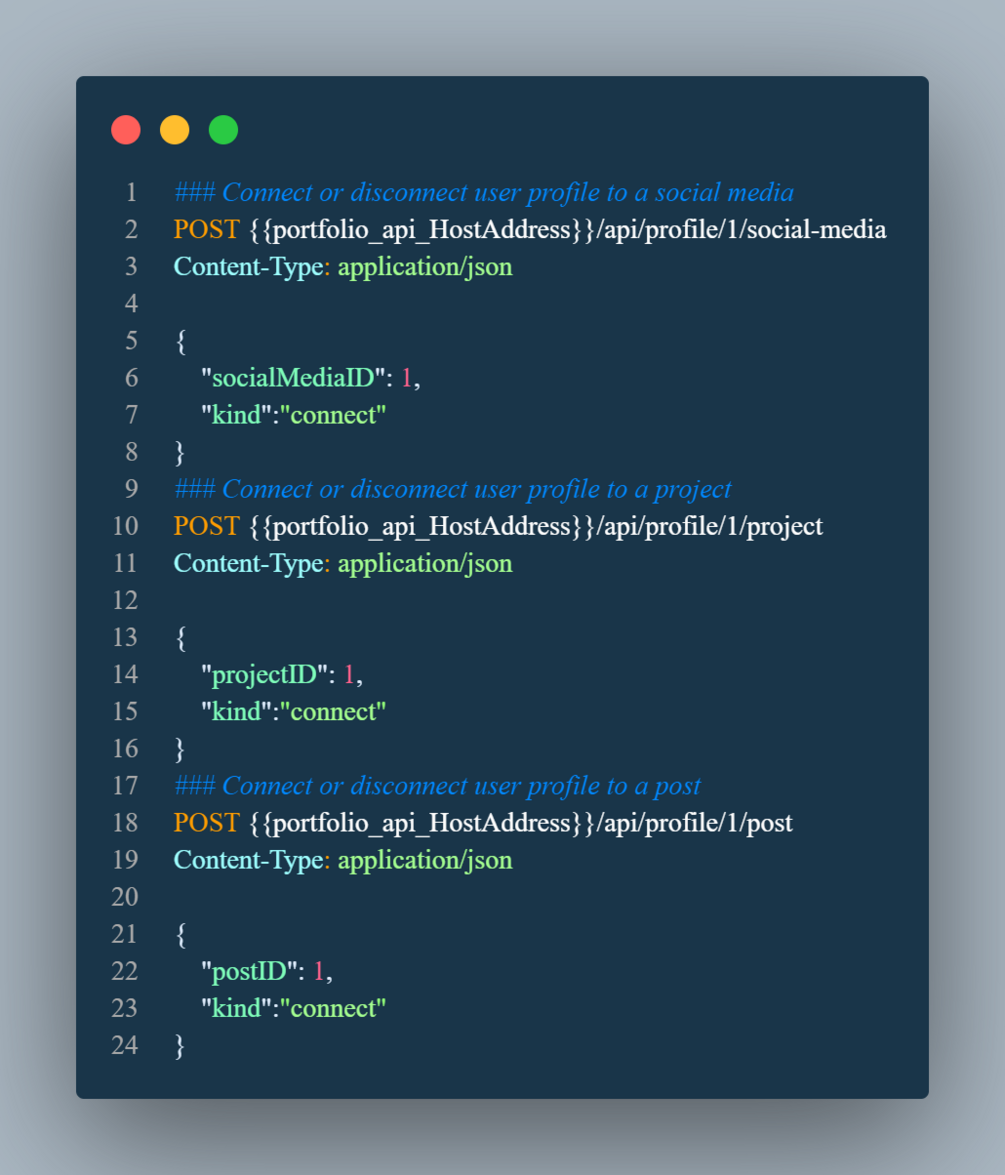Click the POST keyword on line 10
The image size is (1005, 1175).
206,525
